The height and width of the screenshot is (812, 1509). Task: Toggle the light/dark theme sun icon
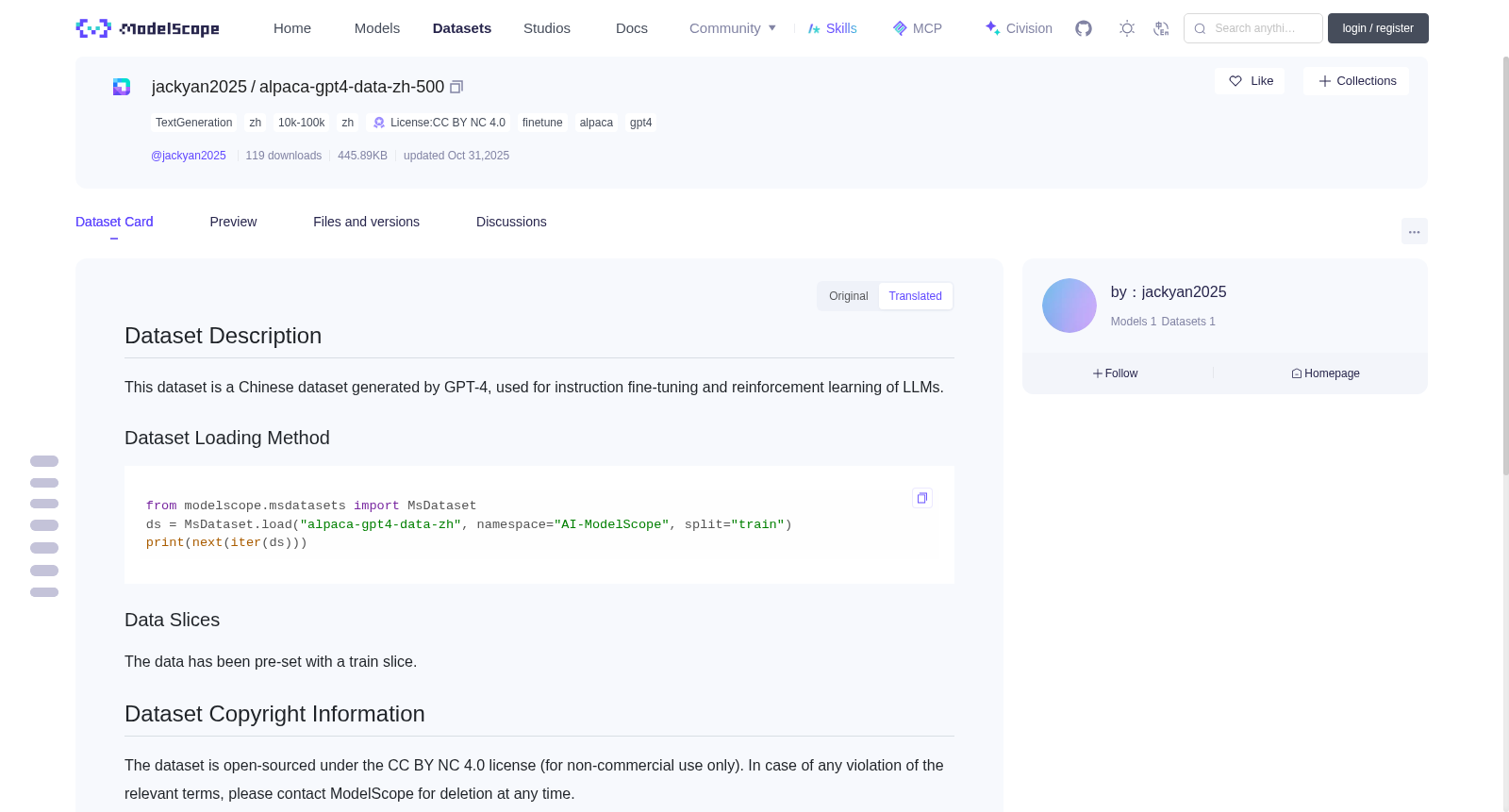tap(1127, 28)
